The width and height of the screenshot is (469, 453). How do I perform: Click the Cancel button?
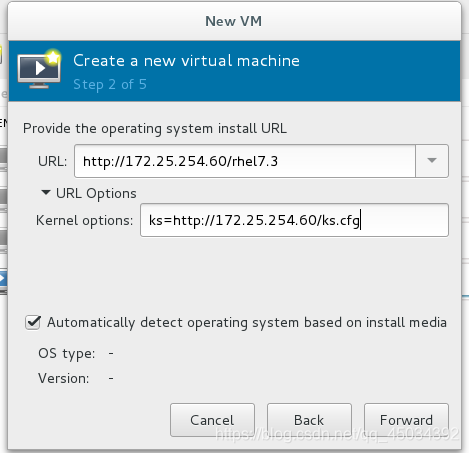point(212,420)
